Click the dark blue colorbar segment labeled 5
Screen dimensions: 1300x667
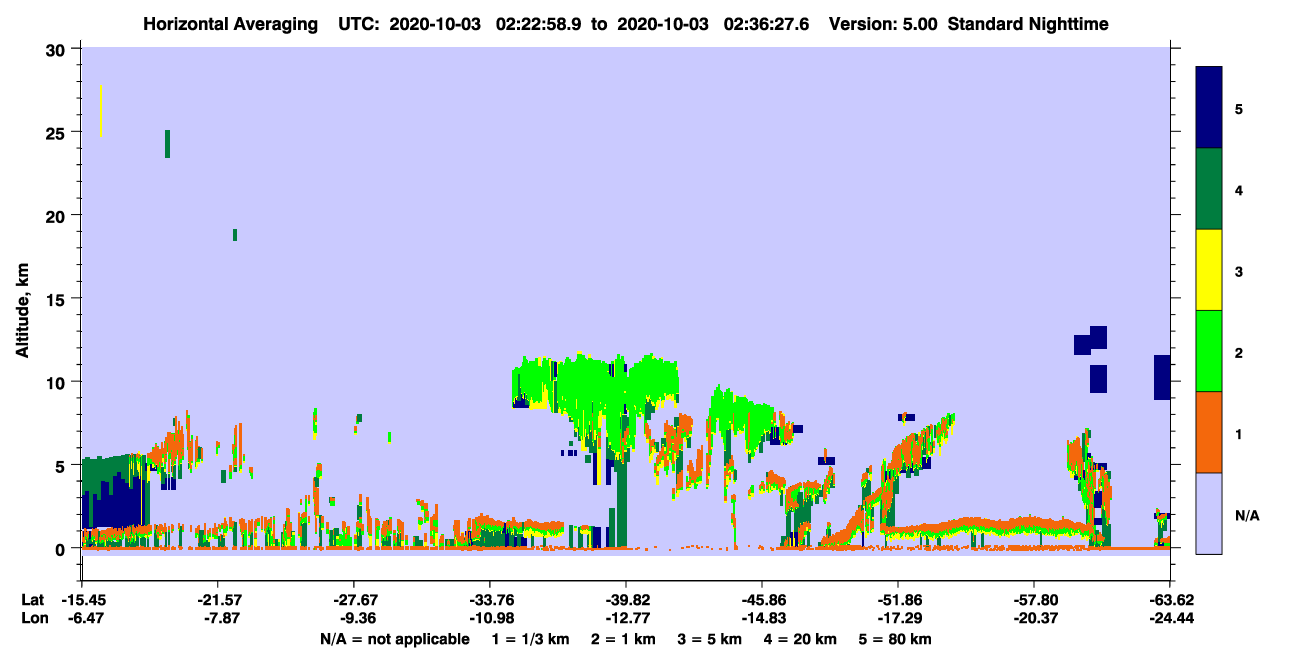tap(1209, 107)
